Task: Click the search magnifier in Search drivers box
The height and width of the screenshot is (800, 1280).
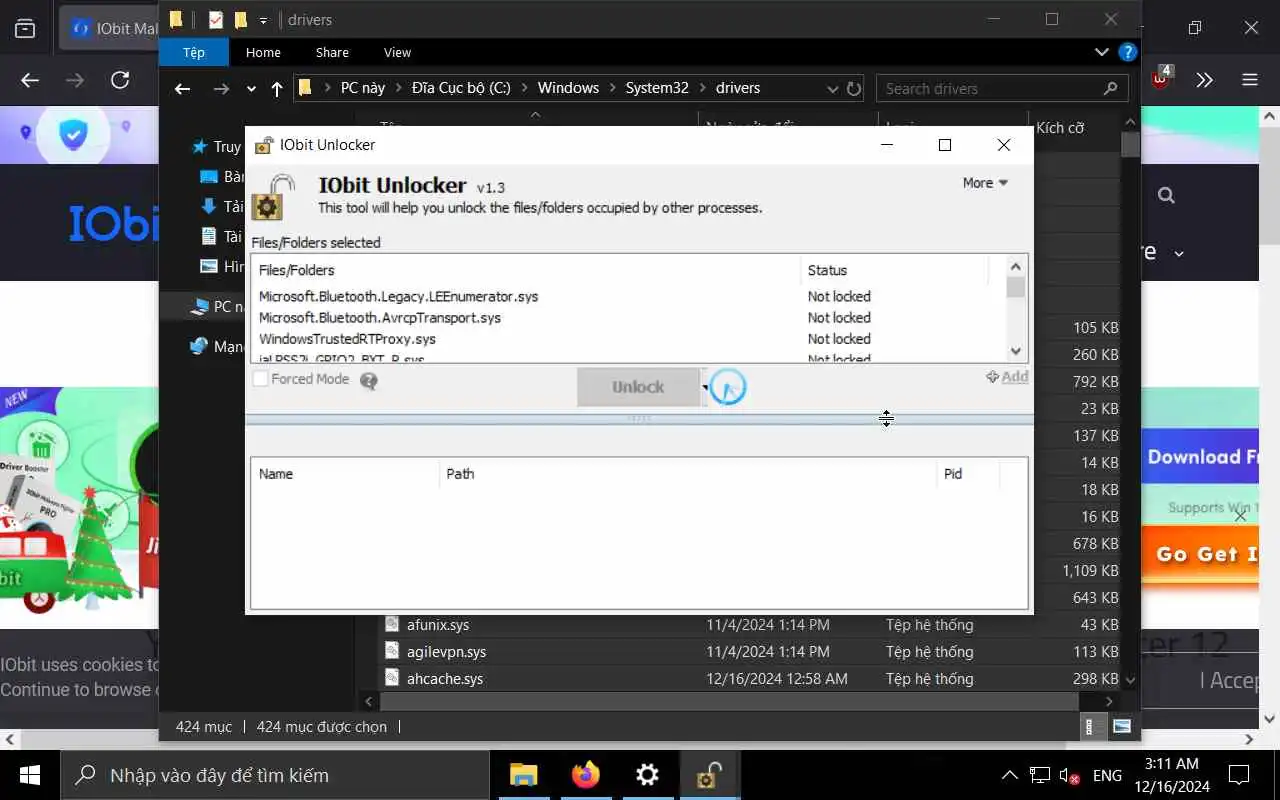Action: coord(1110,88)
